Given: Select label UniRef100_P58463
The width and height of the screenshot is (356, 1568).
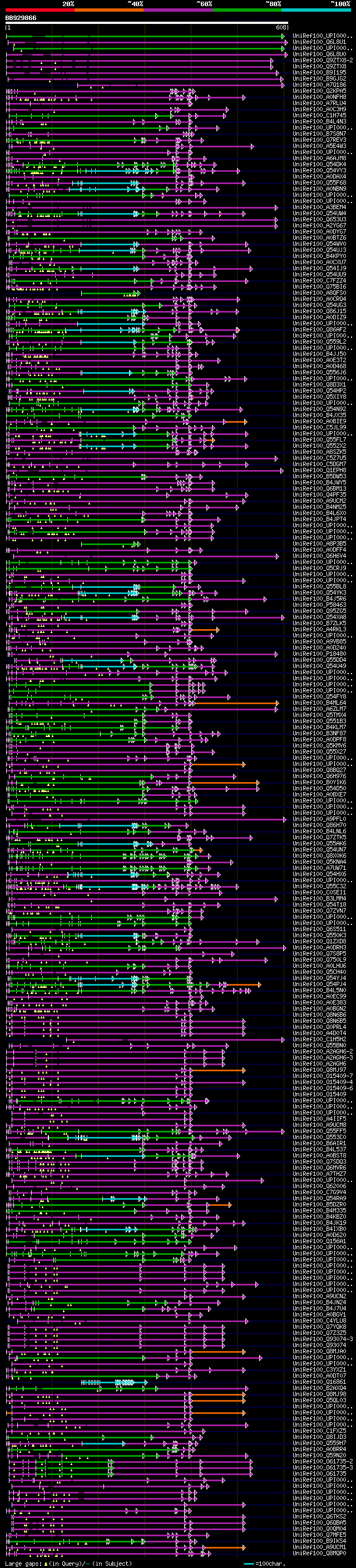Looking at the screenshot, I should pos(319,605).
